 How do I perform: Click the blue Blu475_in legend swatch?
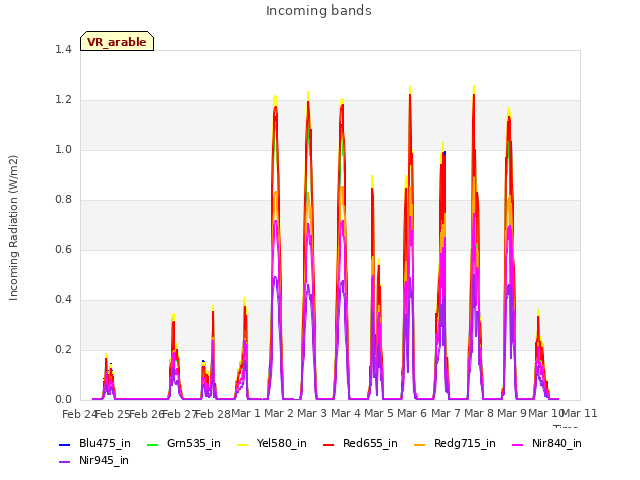(x=65, y=444)
